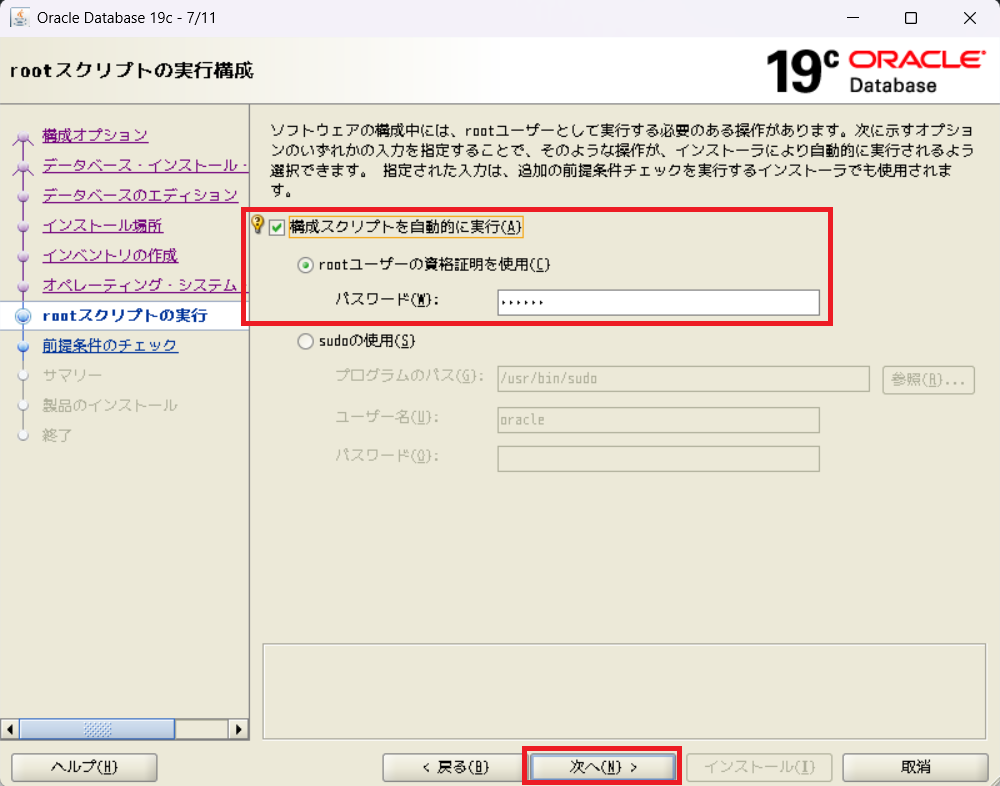Image resolution: width=1000 pixels, height=786 pixels.
Task: Open the インストール場所 step
Action: click(102, 225)
